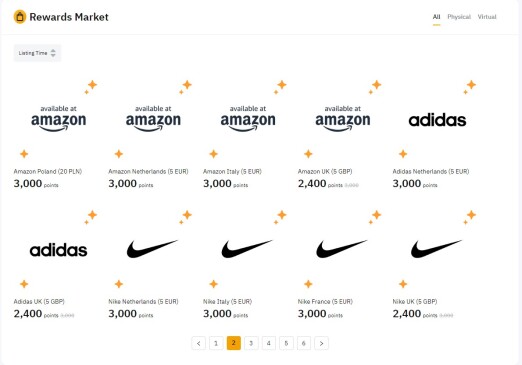
Task: Select the Amazon Netherlands voucher logo
Action: click(x=153, y=119)
